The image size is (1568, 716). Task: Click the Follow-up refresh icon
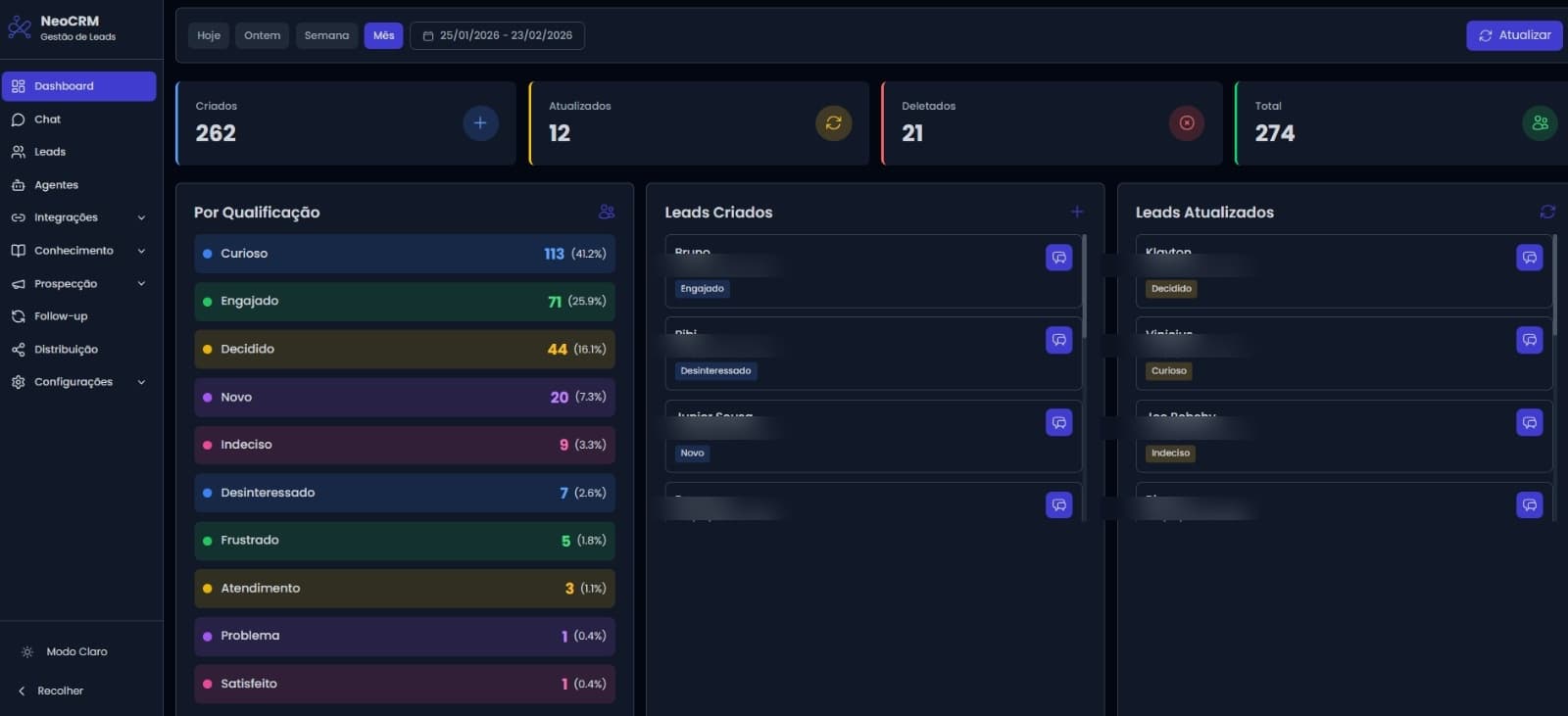[18, 316]
